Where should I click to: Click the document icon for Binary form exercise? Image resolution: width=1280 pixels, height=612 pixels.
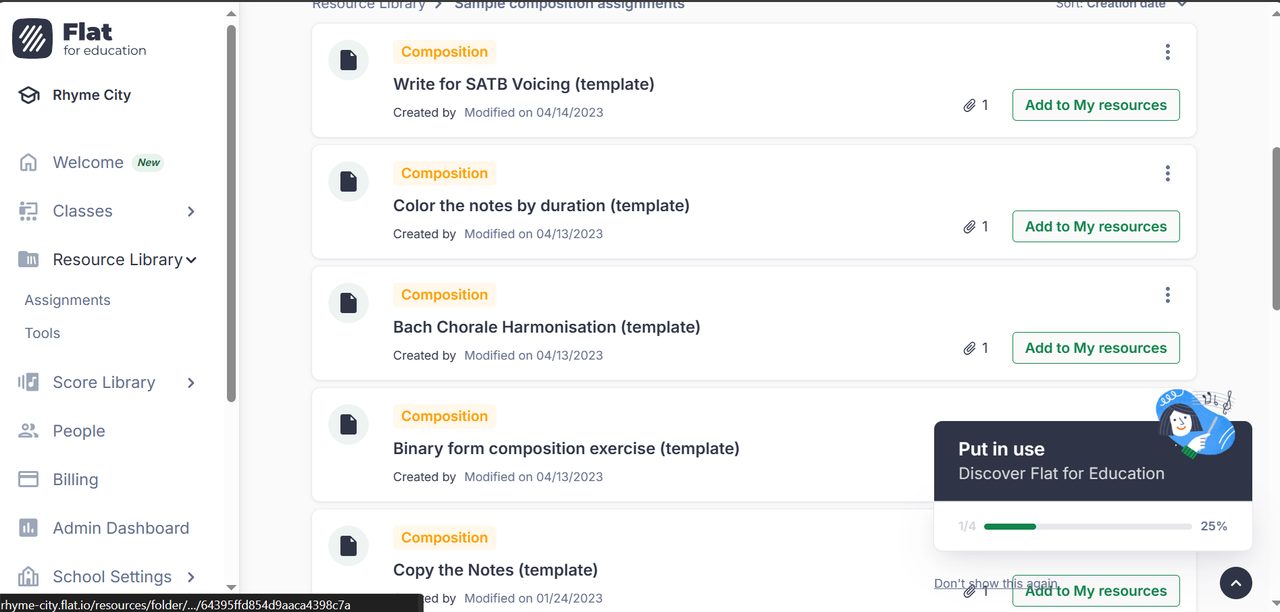click(348, 425)
